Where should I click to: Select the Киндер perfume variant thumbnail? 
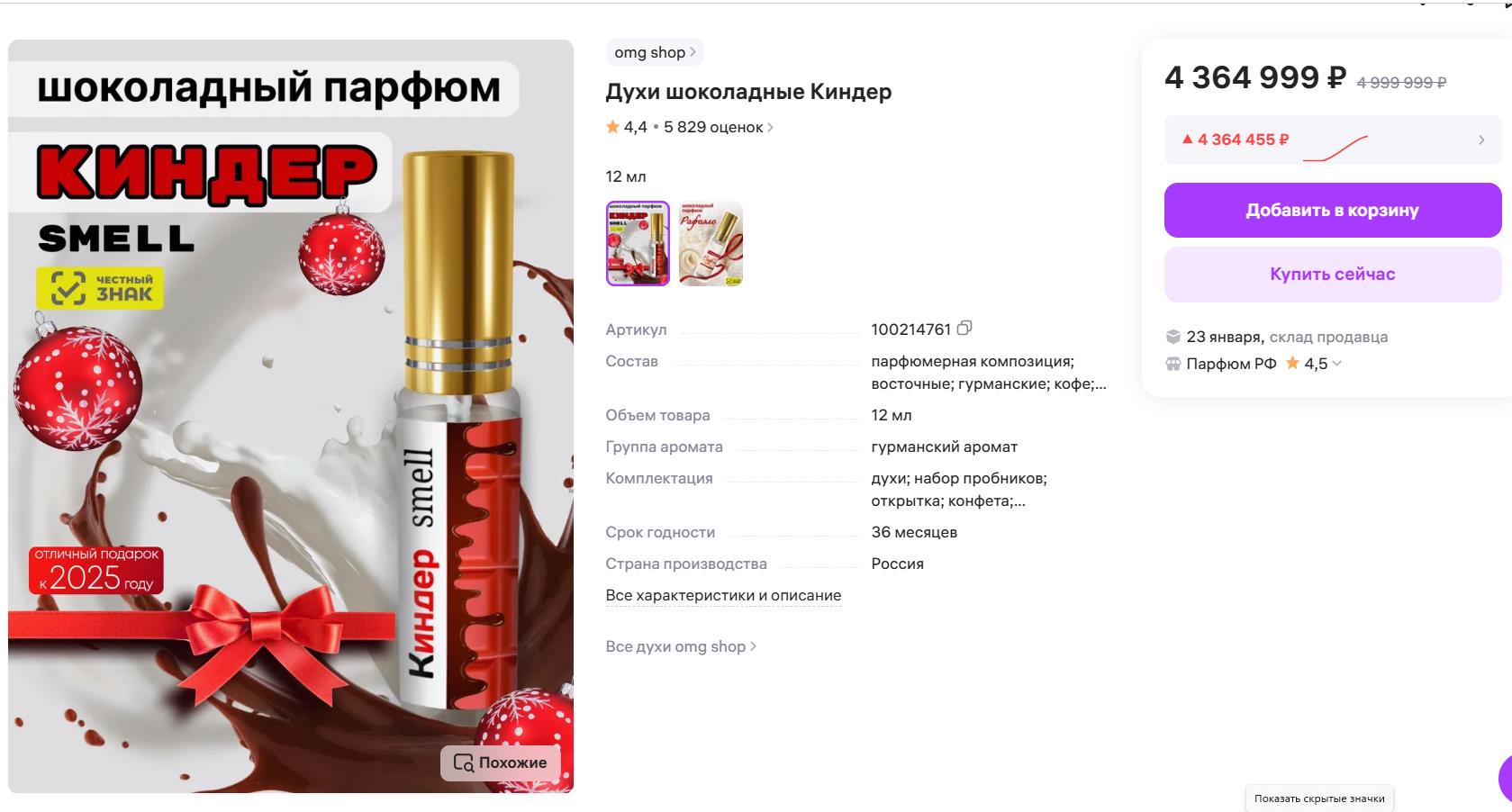638,243
